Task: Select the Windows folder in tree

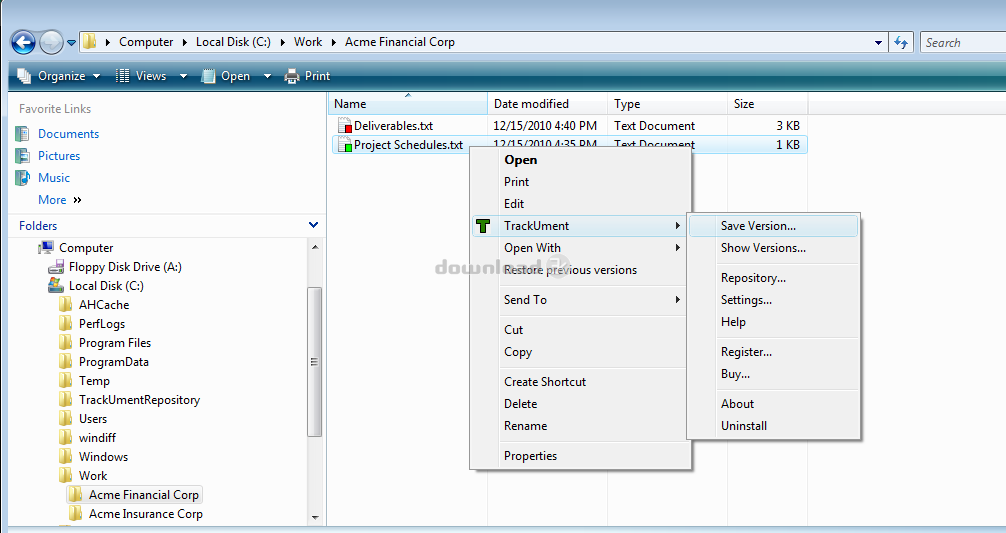Action: [103, 457]
